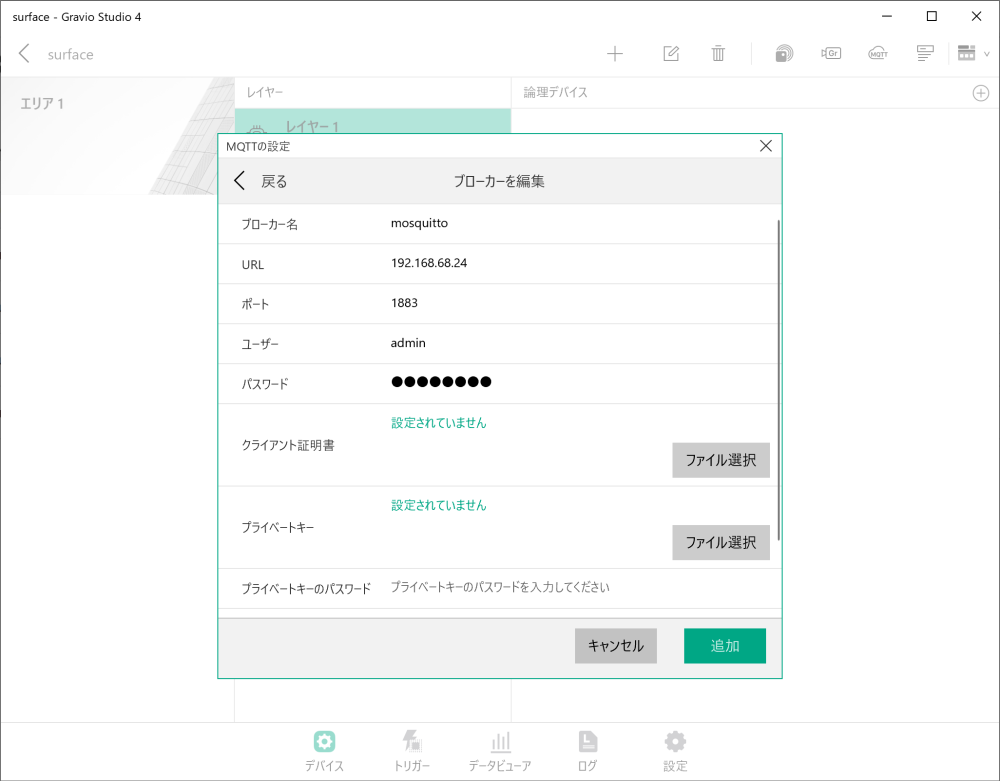
Task: Click the trash delete icon
Action: coord(718,53)
